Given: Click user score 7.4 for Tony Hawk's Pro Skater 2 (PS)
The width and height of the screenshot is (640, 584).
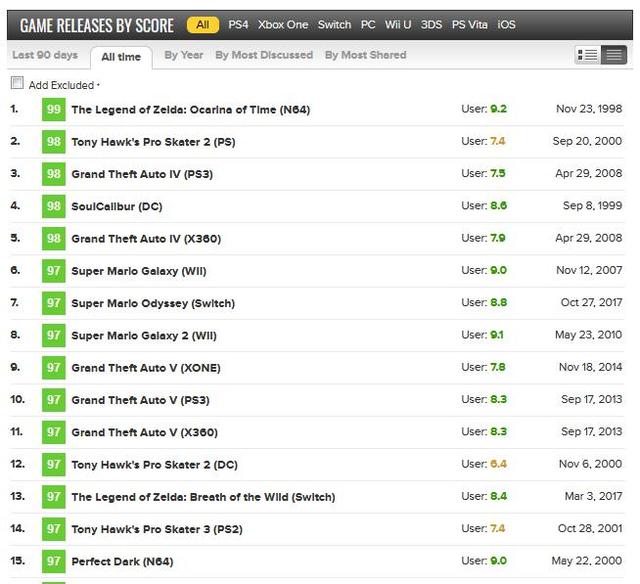Looking at the screenshot, I should [498, 141].
